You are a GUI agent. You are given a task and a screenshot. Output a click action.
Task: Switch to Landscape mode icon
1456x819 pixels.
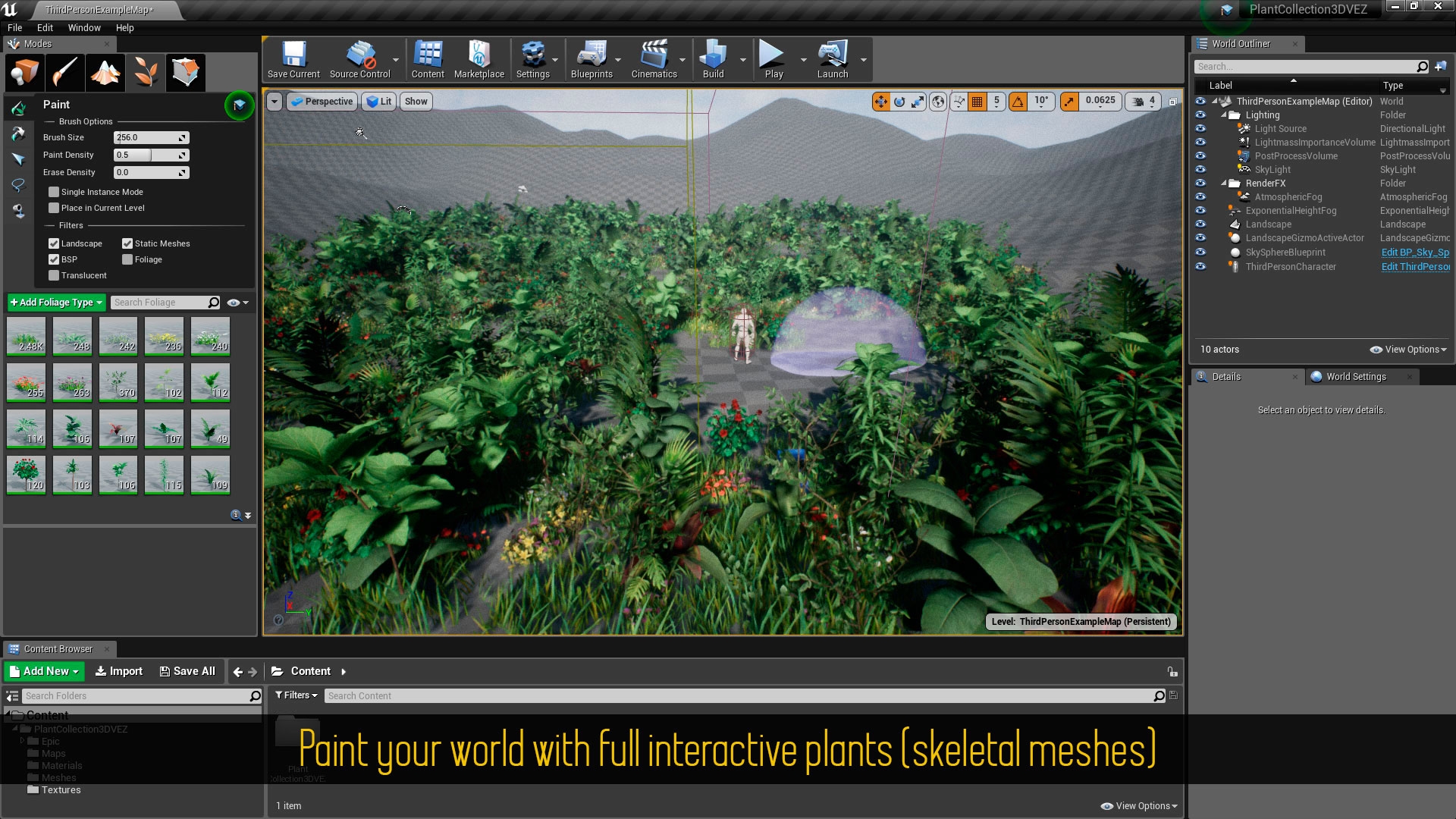tap(105, 73)
